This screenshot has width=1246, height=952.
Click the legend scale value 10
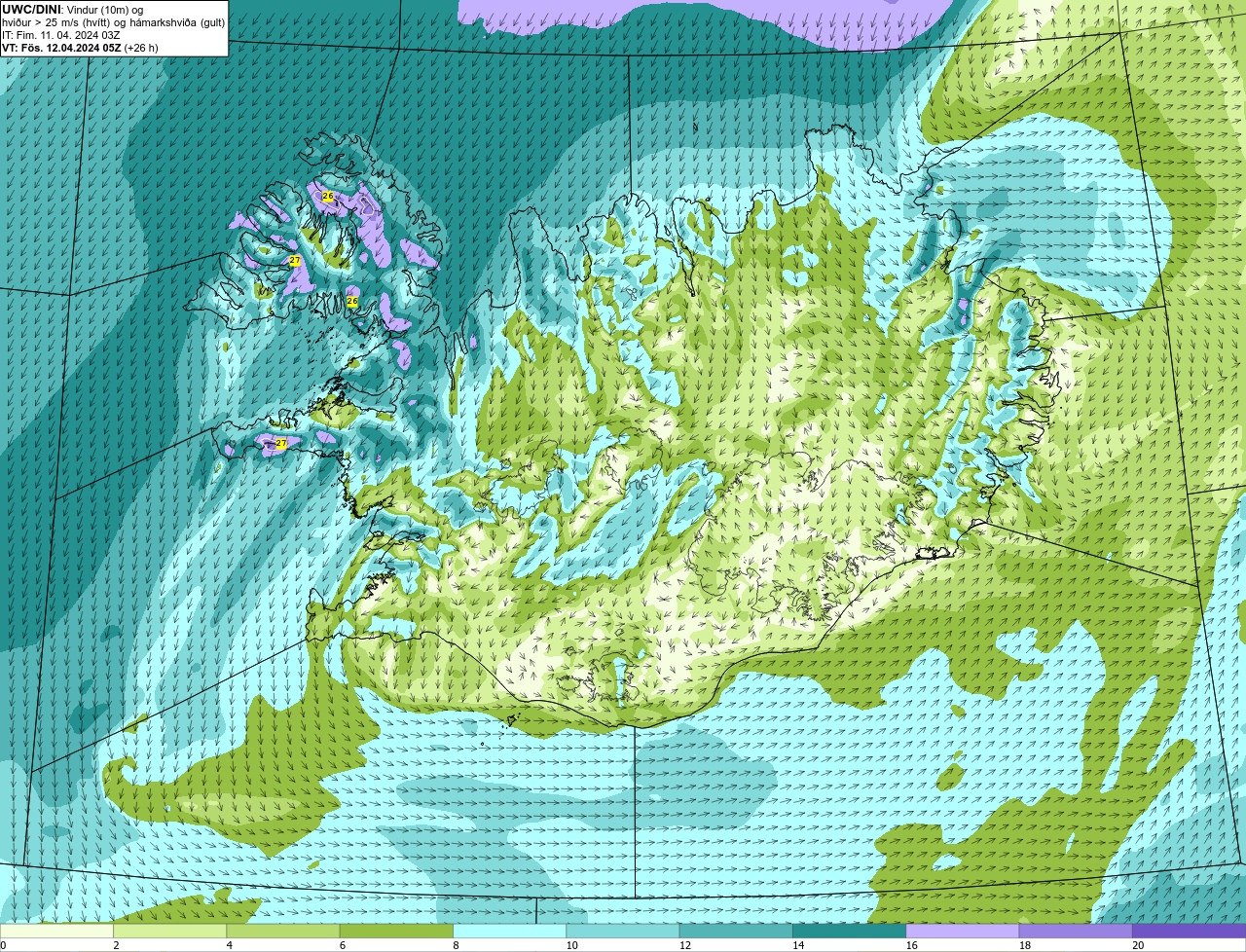(571, 945)
